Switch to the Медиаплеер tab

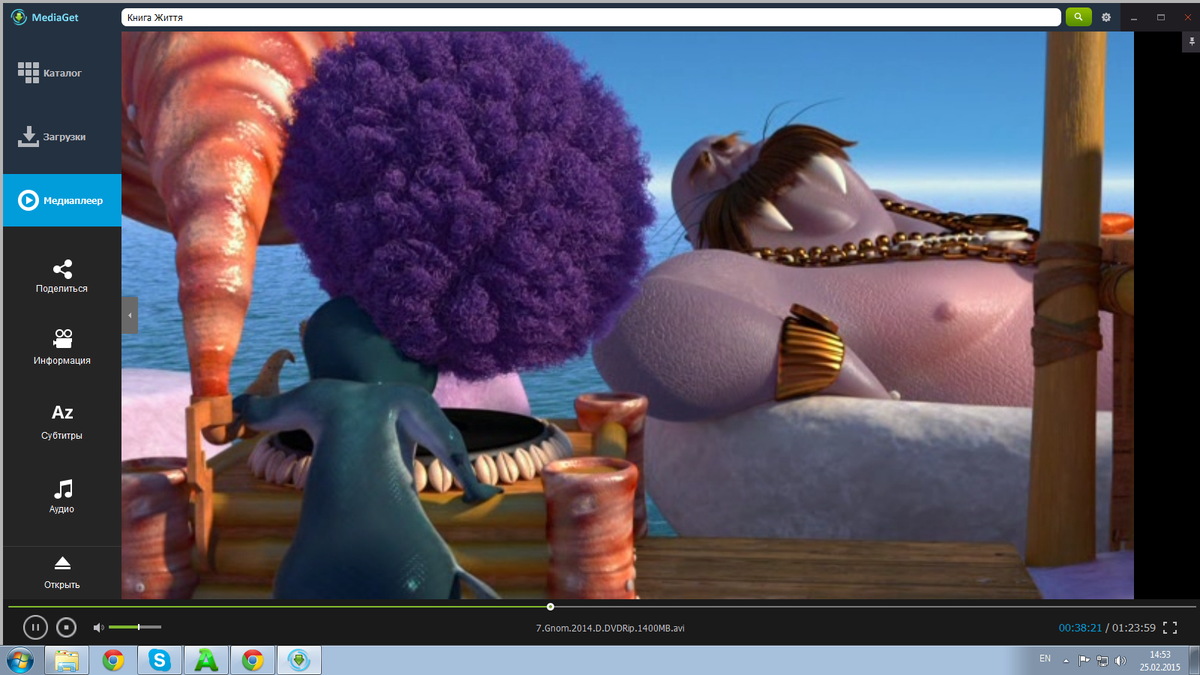tap(61, 200)
